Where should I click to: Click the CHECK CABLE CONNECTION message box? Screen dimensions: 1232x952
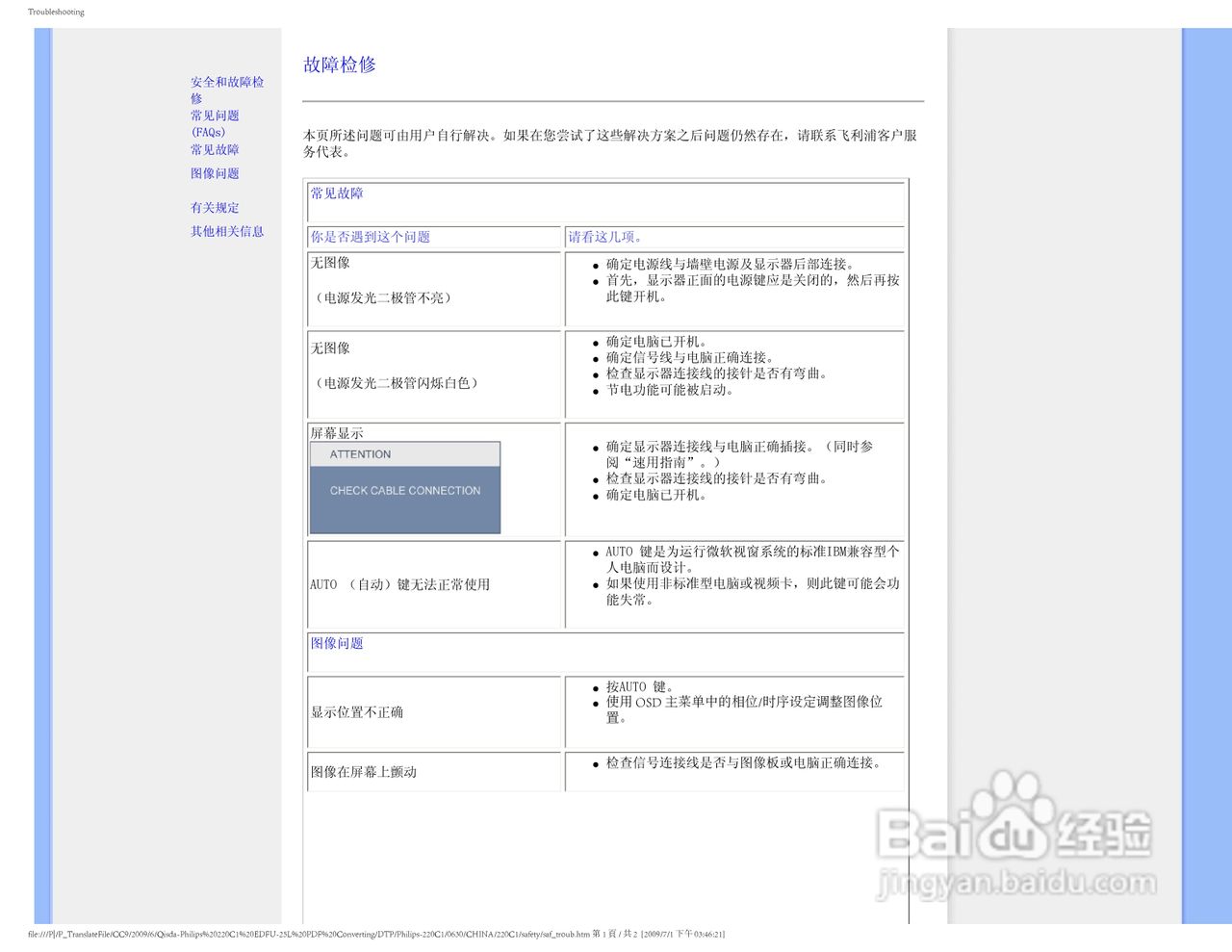point(405,500)
